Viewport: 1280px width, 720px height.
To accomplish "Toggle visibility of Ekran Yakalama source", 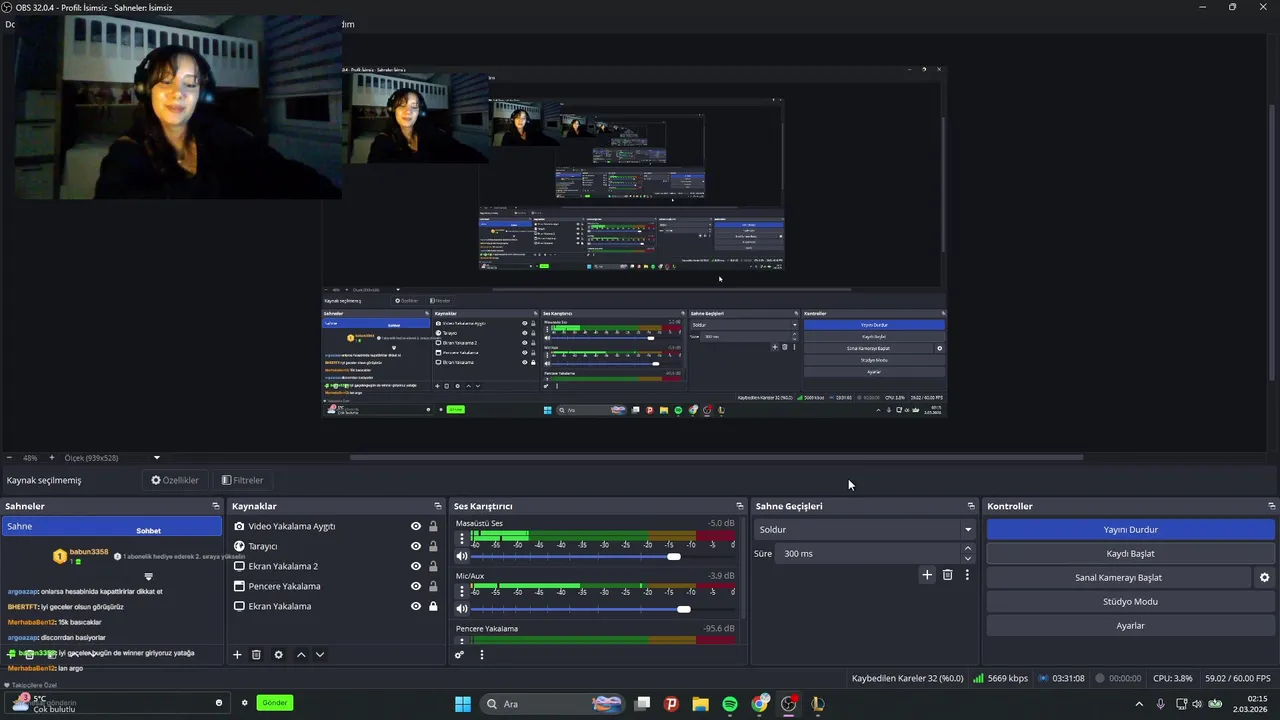I will pos(416,606).
